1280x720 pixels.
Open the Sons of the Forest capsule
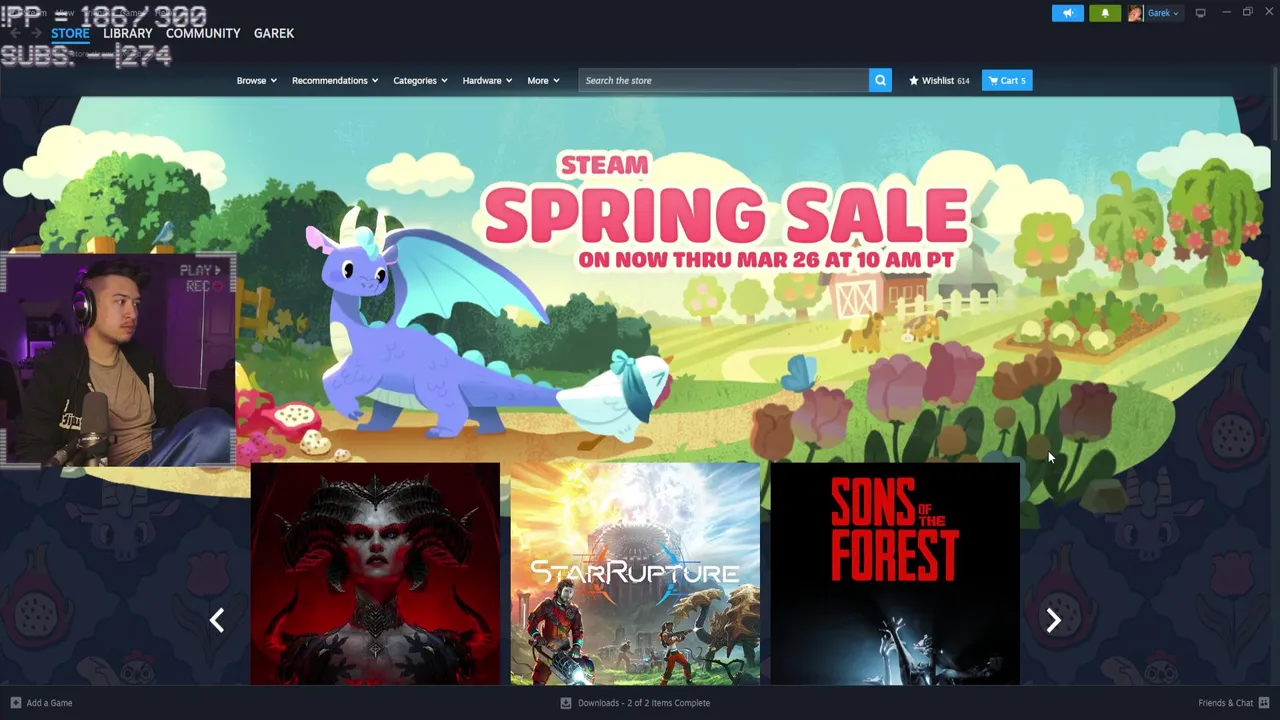[x=895, y=574]
